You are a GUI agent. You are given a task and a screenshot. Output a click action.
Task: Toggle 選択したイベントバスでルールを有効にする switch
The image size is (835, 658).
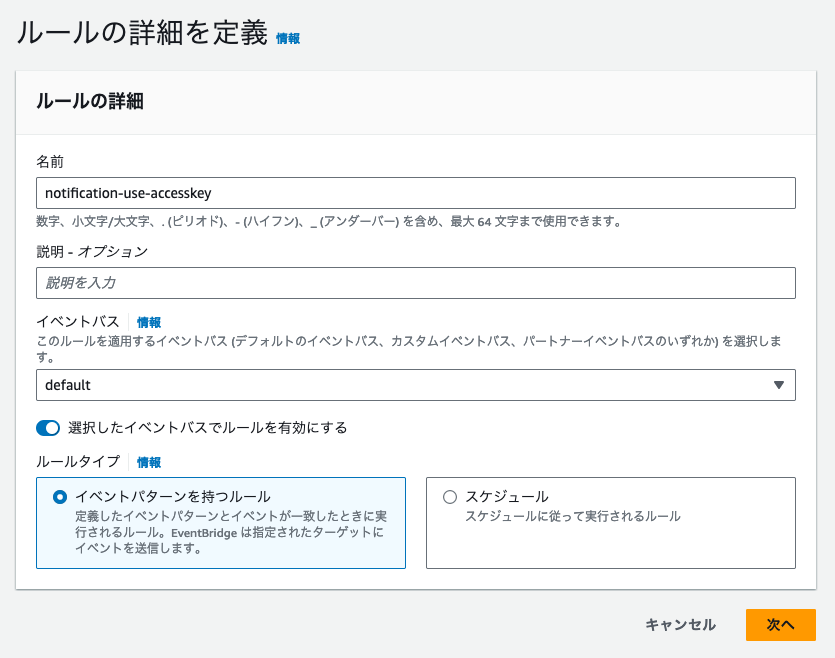(48, 428)
